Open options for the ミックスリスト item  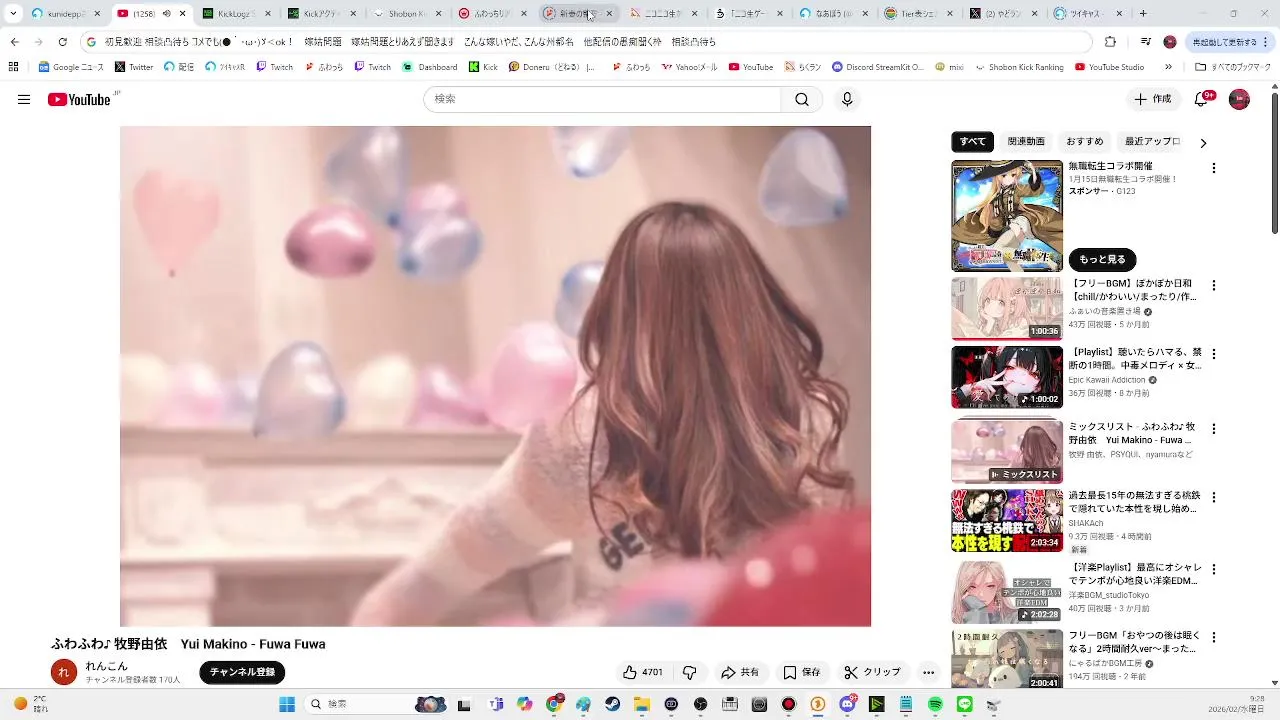(1214, 428)
